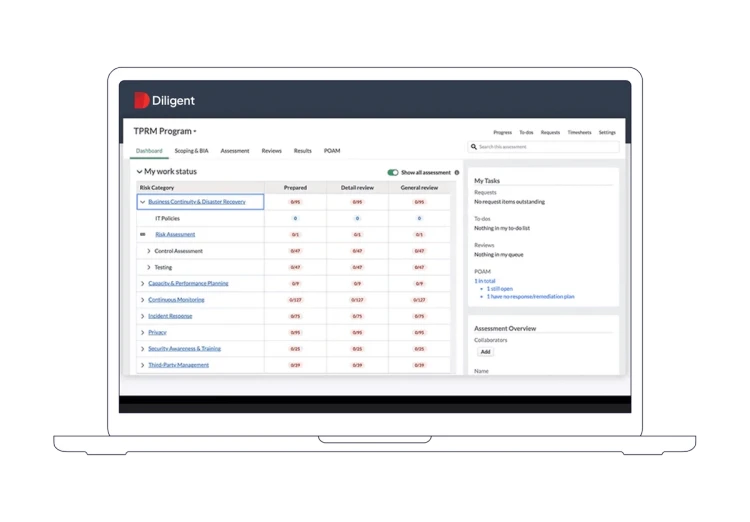Screen dimensions: 750x522
Task: Expand the Incident Response row
Action: click(143, 316)
